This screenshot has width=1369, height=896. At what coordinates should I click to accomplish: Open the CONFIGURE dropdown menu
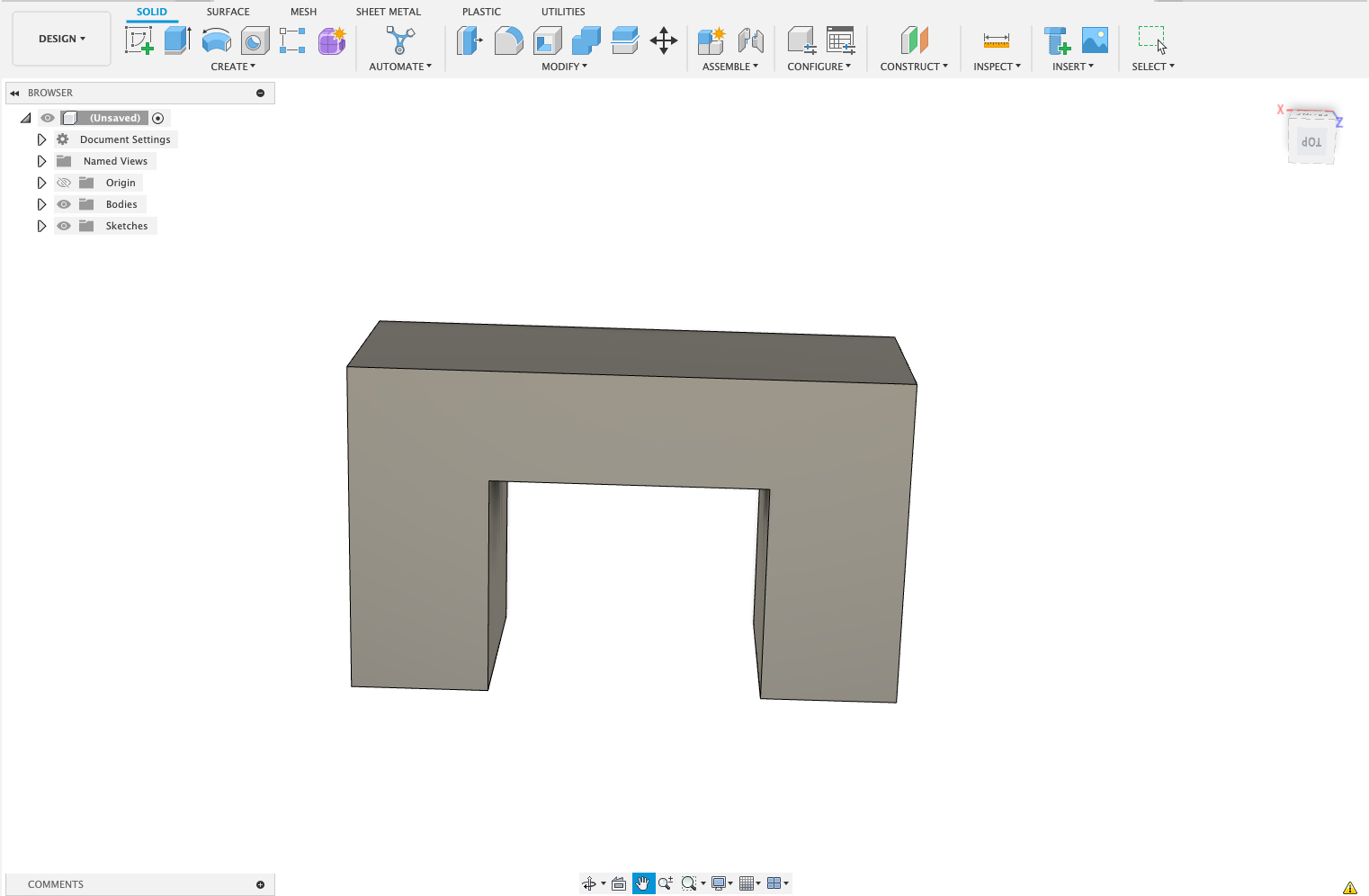click(819, 67)
